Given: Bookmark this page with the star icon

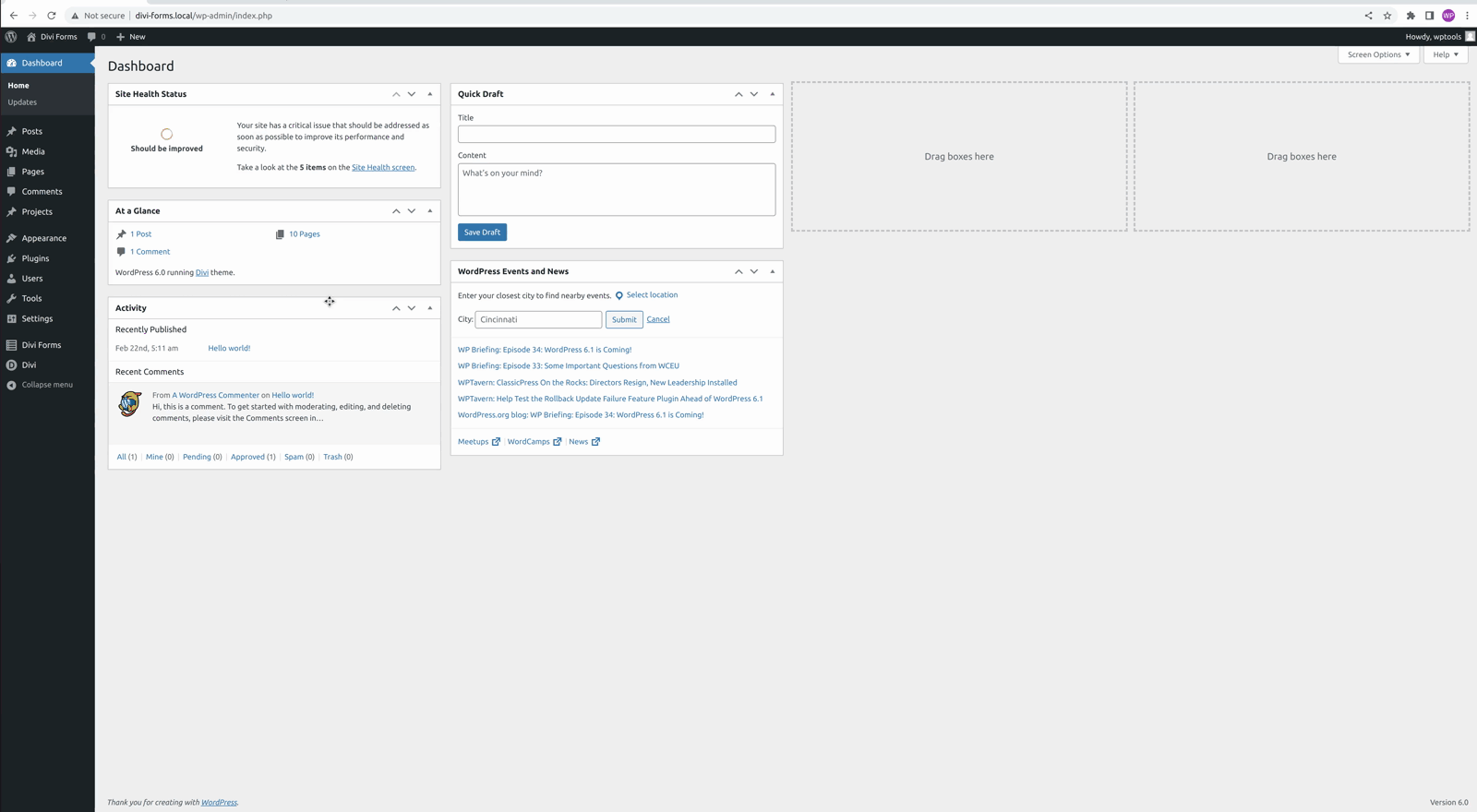Looking at the screenshot, I should click(1387, 16).
